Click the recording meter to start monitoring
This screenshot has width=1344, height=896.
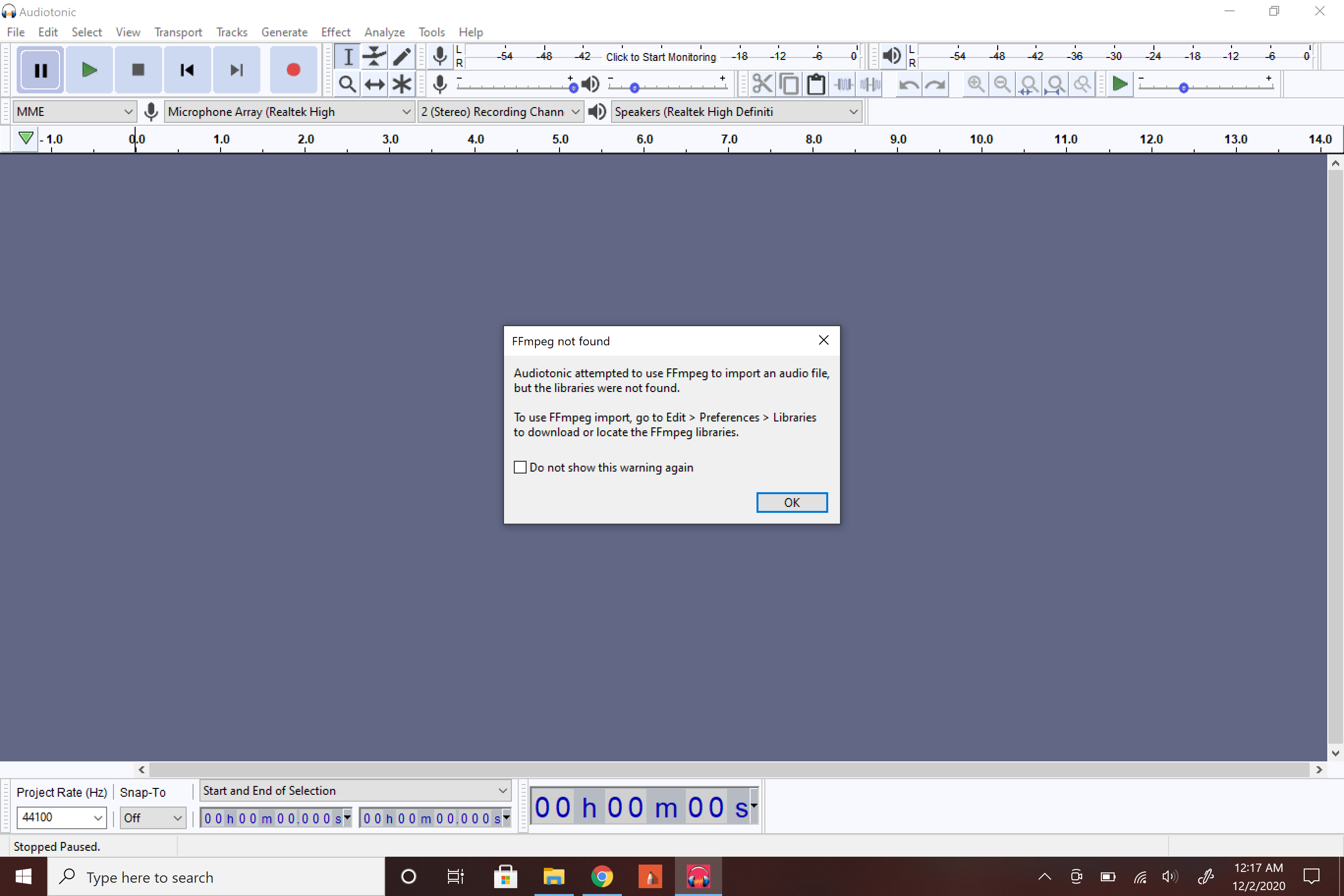(x=661, y=56)
